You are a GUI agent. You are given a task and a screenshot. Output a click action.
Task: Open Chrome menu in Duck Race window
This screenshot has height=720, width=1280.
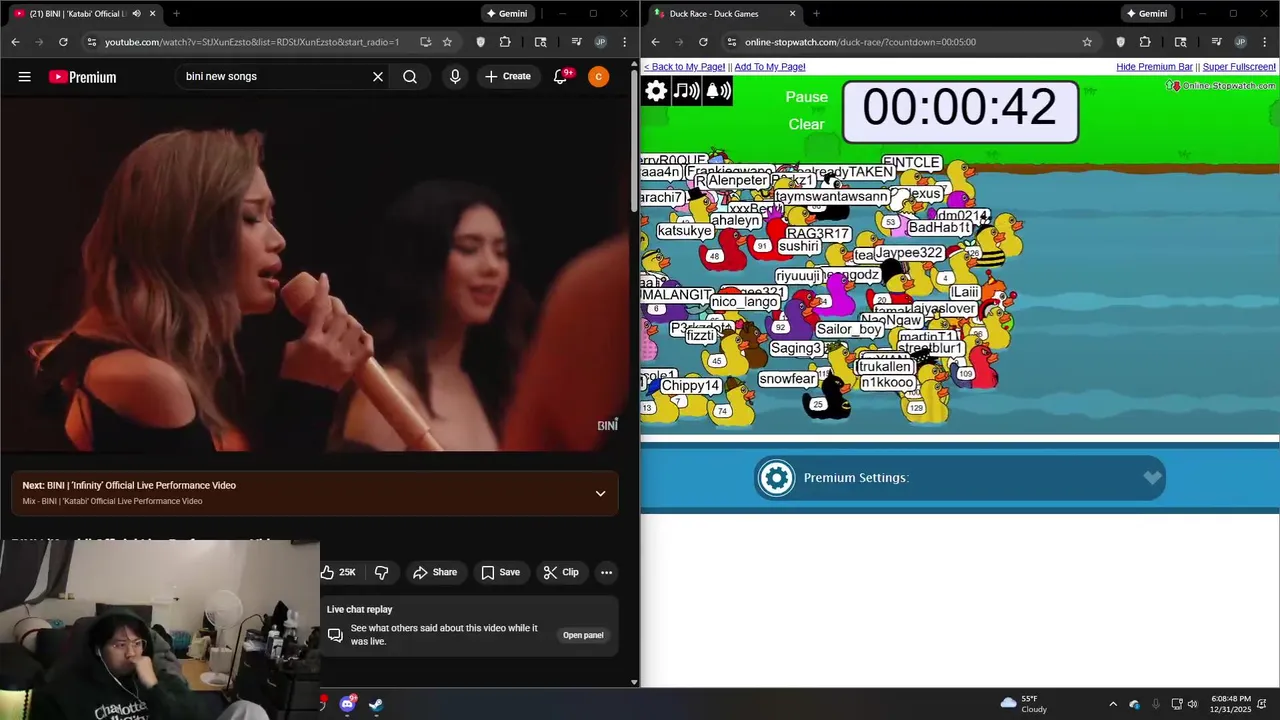coord(1265,42)
